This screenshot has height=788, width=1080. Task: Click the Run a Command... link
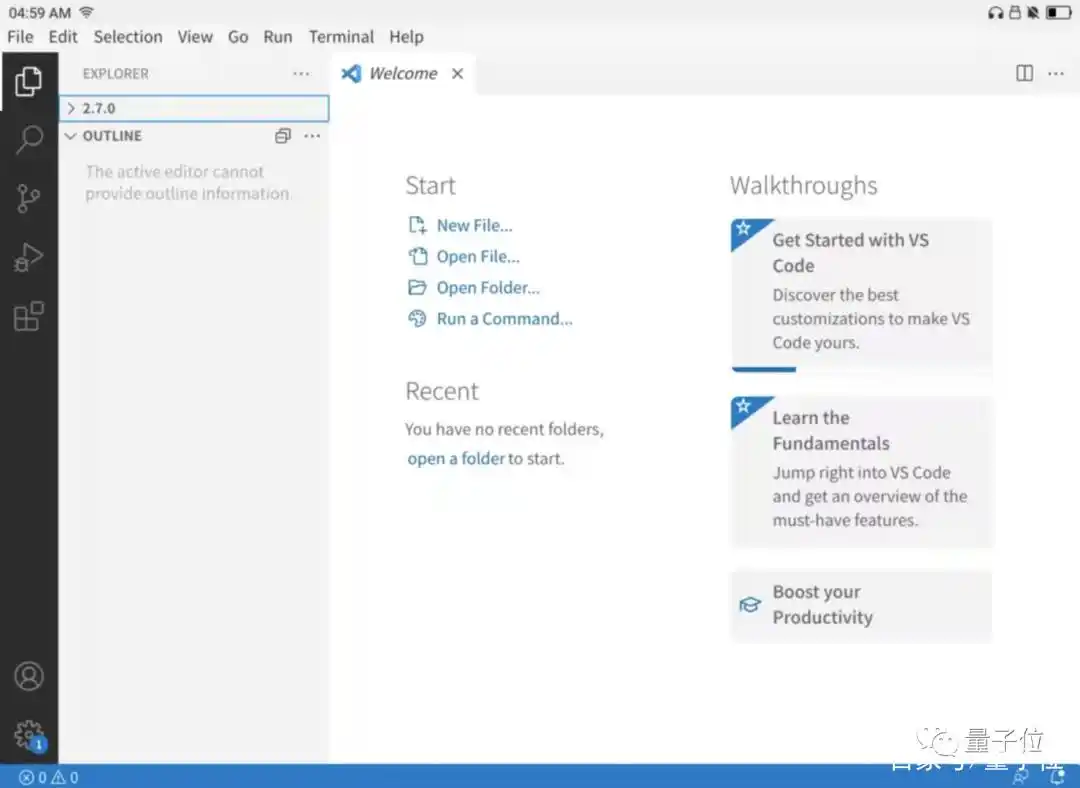(504, 318)
